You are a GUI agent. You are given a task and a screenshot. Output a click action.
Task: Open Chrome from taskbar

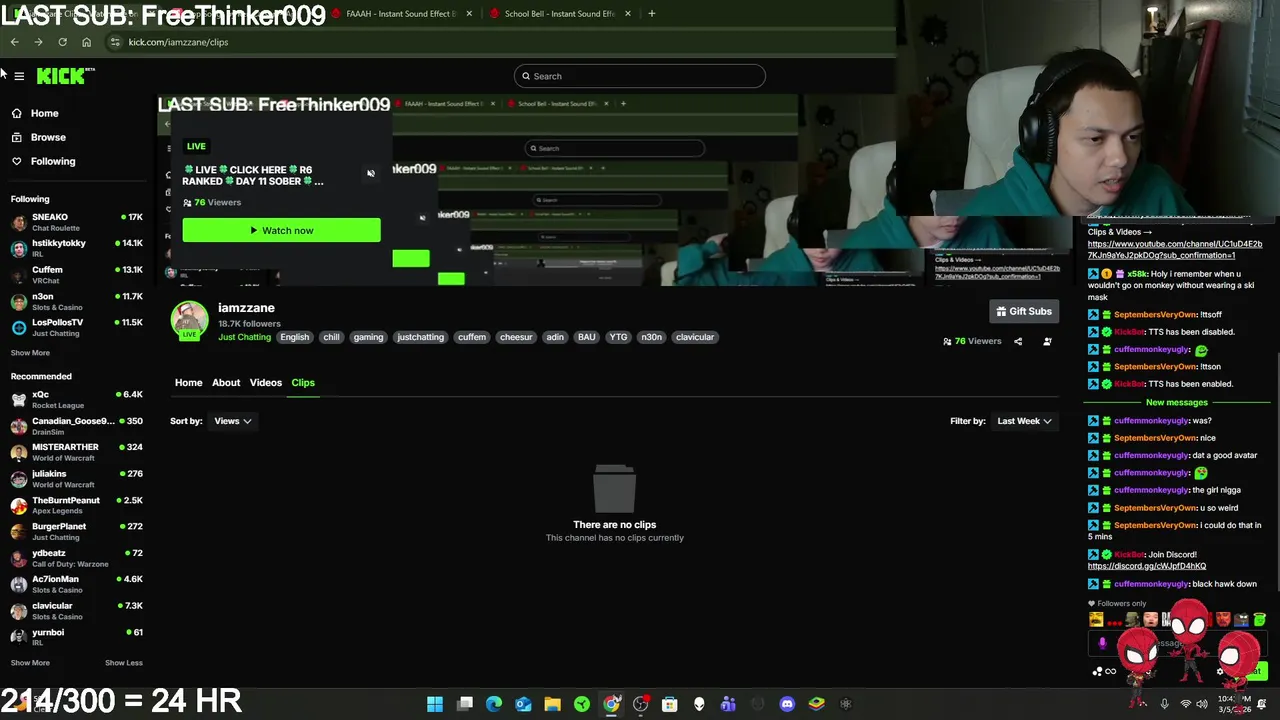611,704
